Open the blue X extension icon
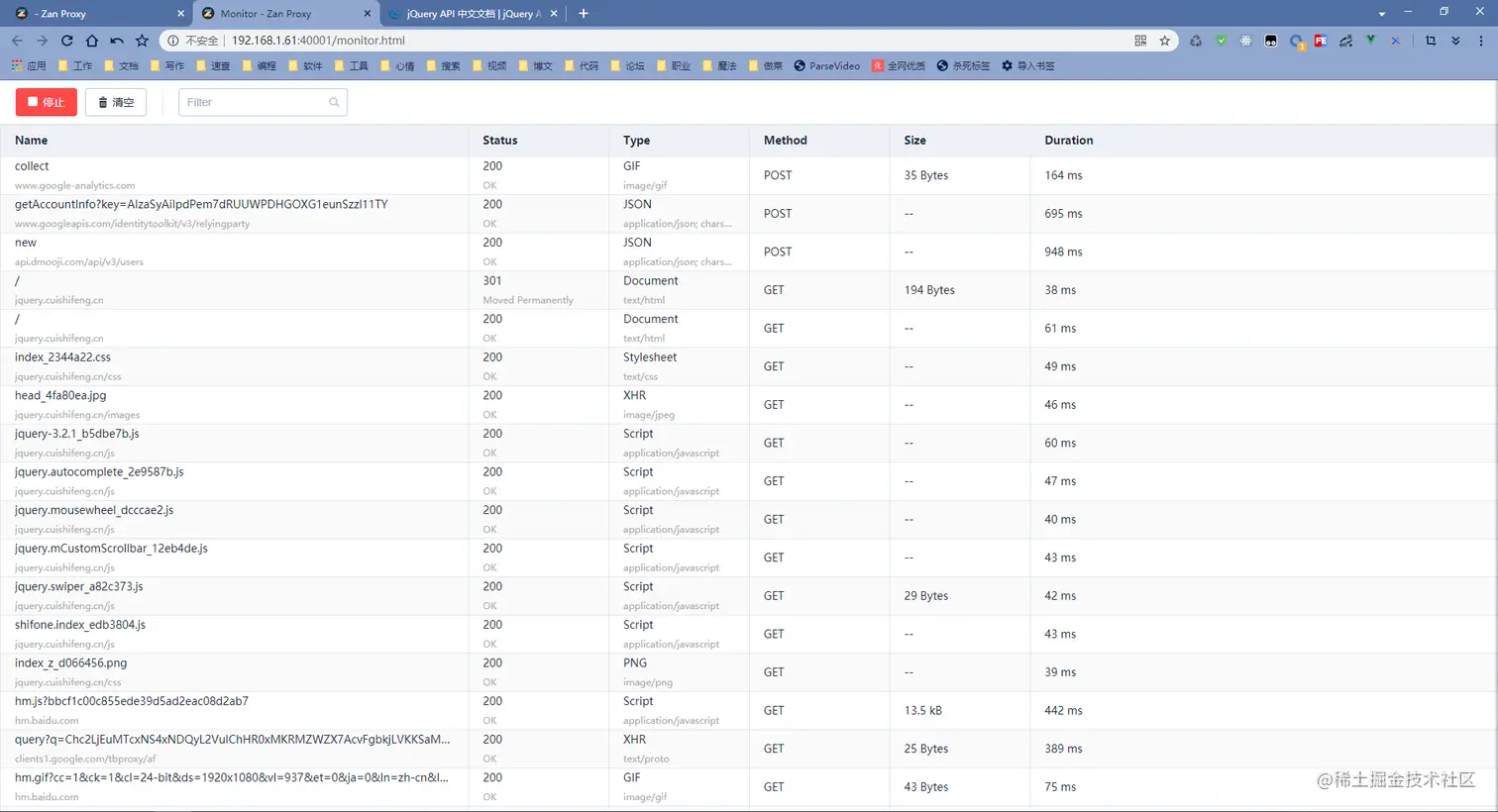1498x812 pixels. tap(1396, 41)
